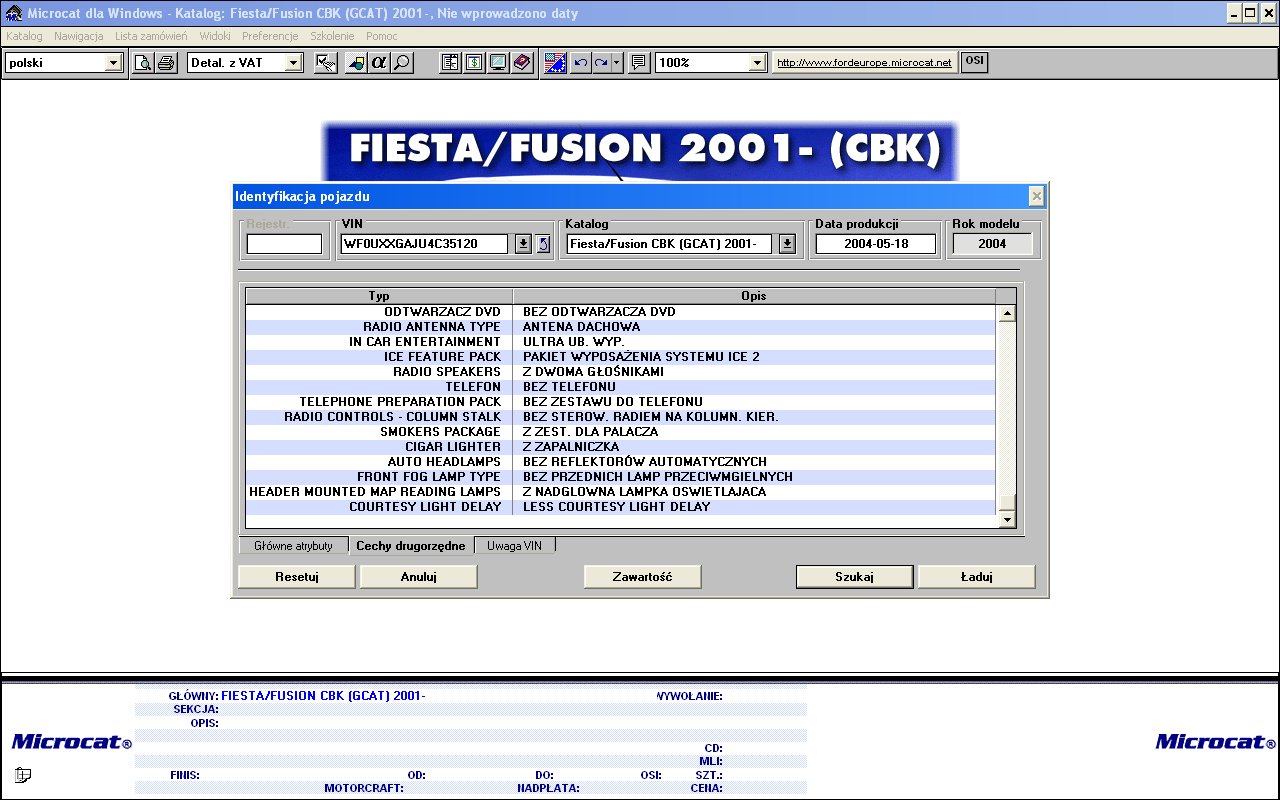Select the RADIO SPEAKERS row
The height and width of the screenshot is (800, 1280).
[621, 372]
